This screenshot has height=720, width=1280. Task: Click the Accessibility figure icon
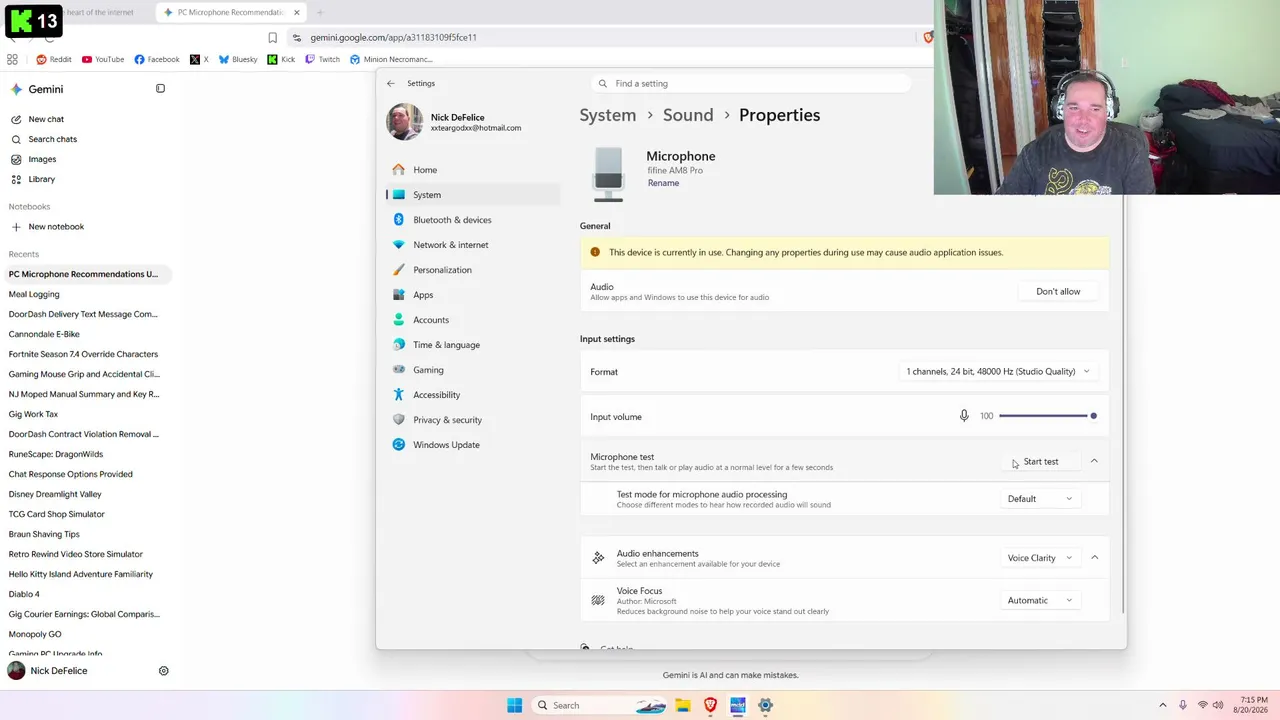coord(399,395)
